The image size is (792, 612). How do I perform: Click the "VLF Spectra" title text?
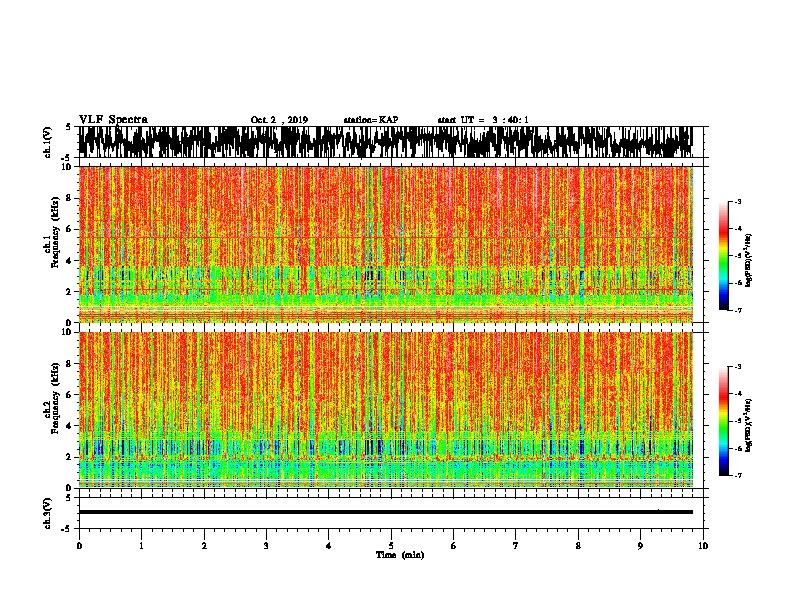113,120
